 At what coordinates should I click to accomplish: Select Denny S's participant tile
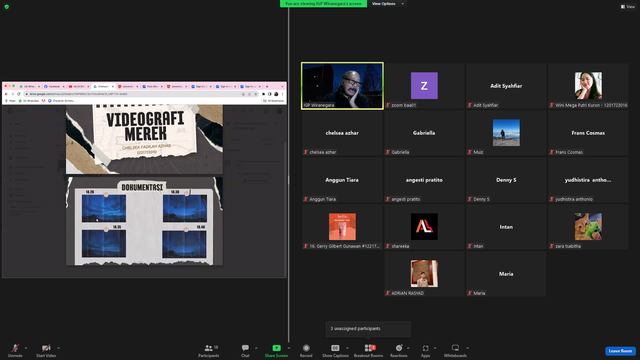506,180
